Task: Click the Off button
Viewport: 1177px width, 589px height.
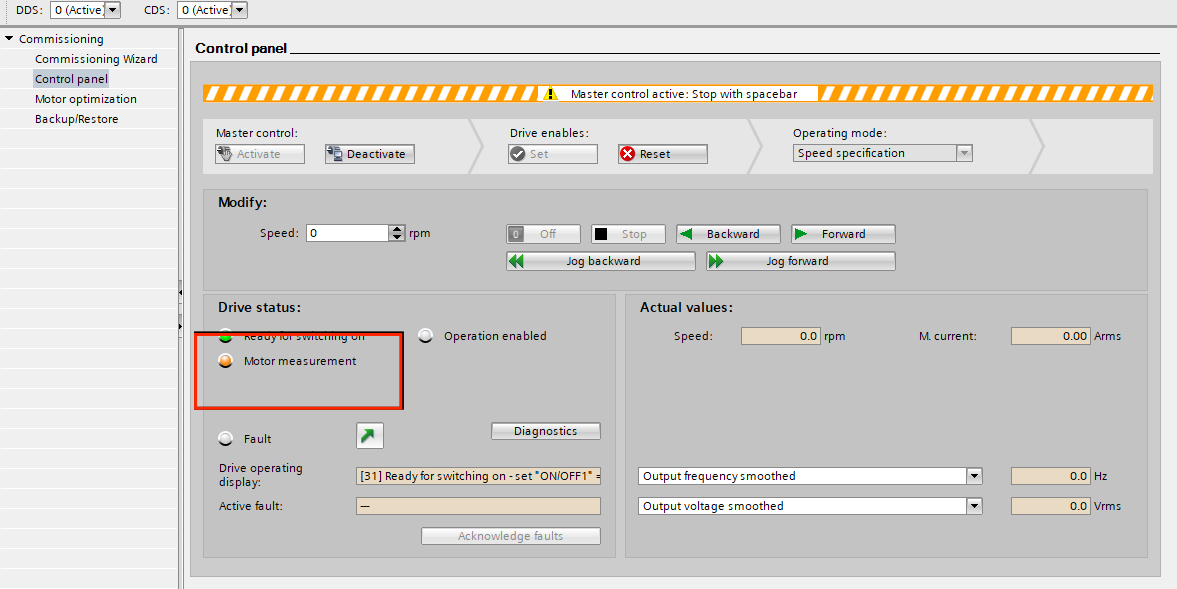Action: click(543, 234)
